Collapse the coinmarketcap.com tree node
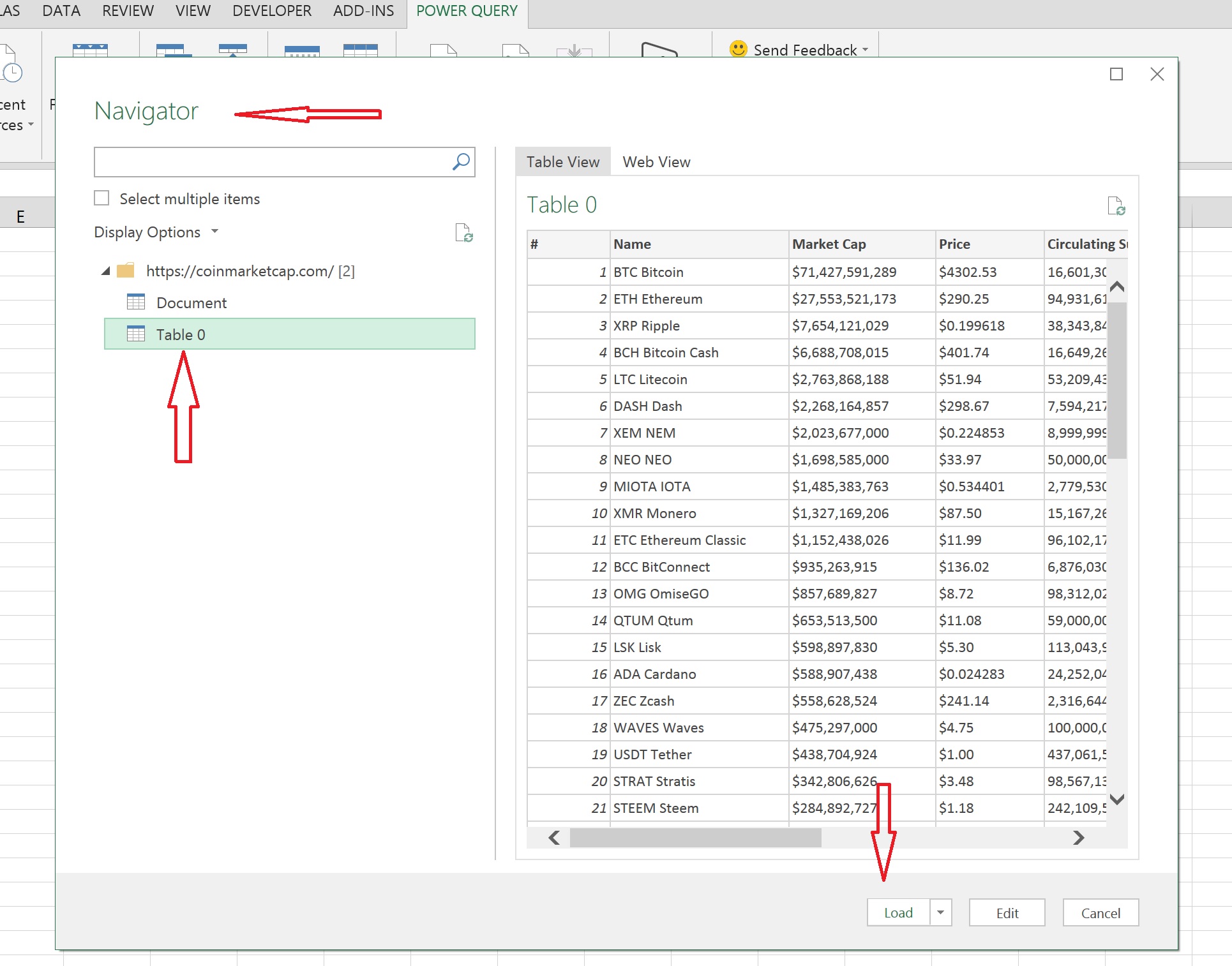This screenshot has width=1232, height=966. pyautogui.click(x=106, y=271)
